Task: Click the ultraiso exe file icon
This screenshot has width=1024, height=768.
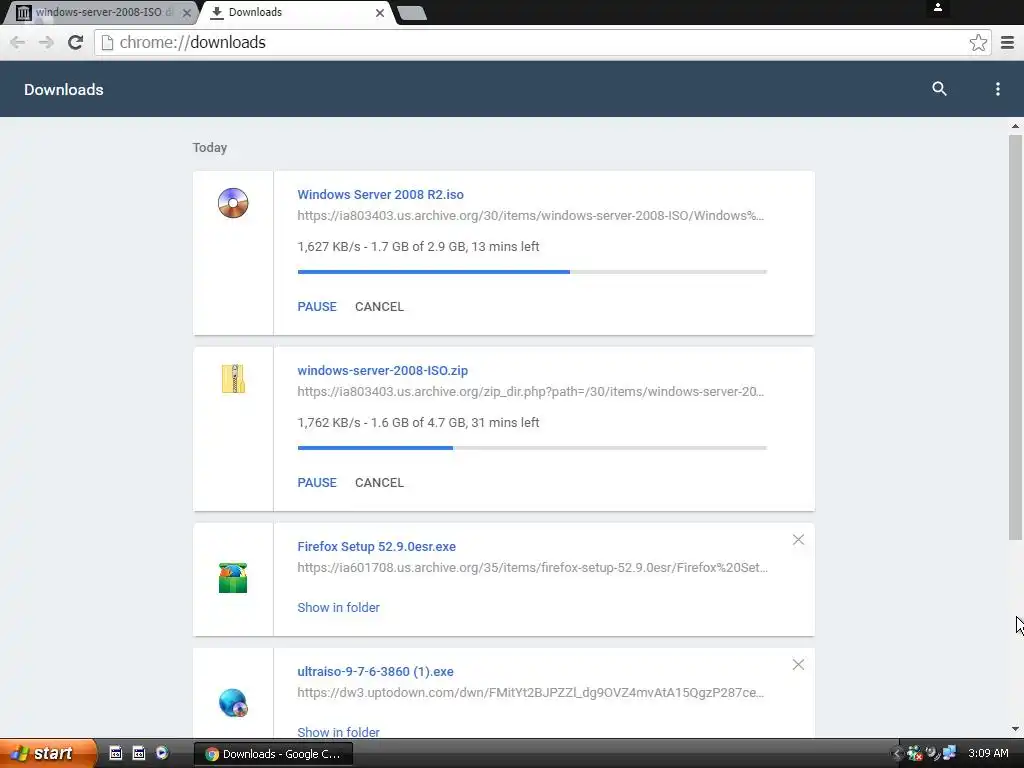Action: 233,703
